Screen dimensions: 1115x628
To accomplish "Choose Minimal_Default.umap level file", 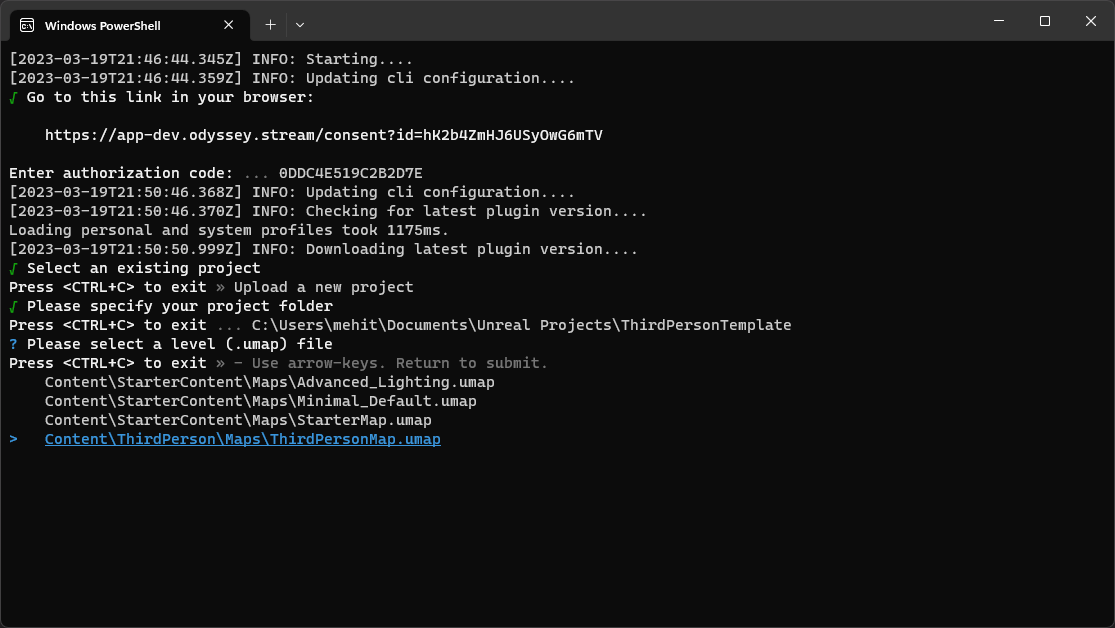I will click(x=260, y=401).
